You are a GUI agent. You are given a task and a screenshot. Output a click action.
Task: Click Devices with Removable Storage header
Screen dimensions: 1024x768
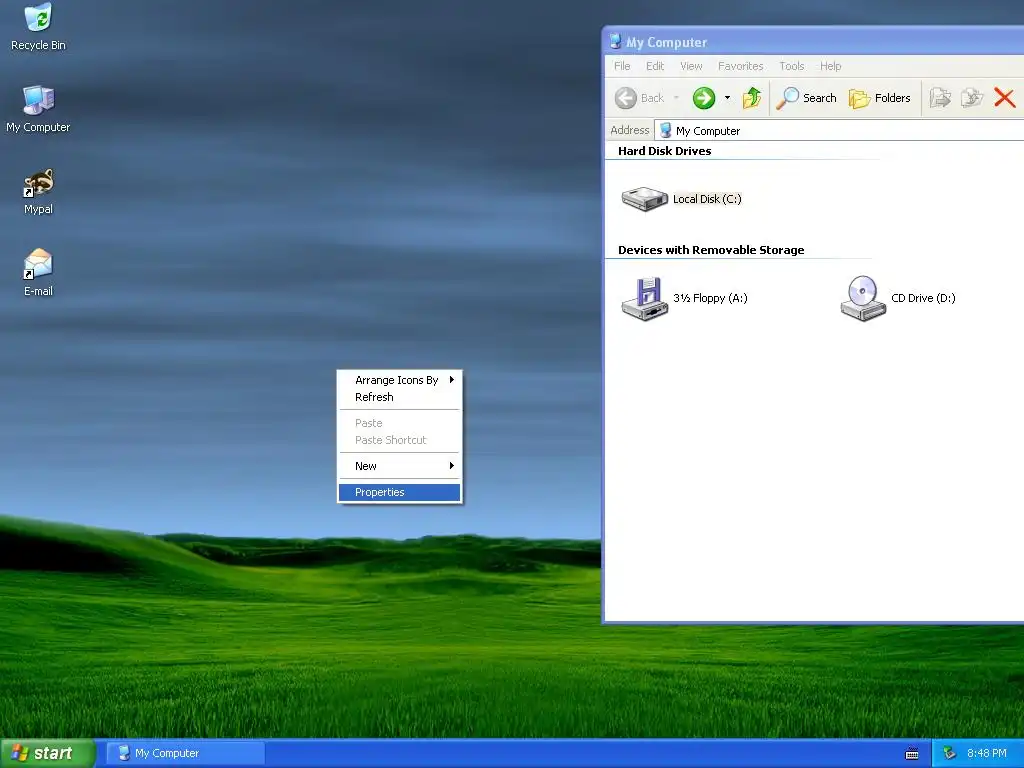711,250
